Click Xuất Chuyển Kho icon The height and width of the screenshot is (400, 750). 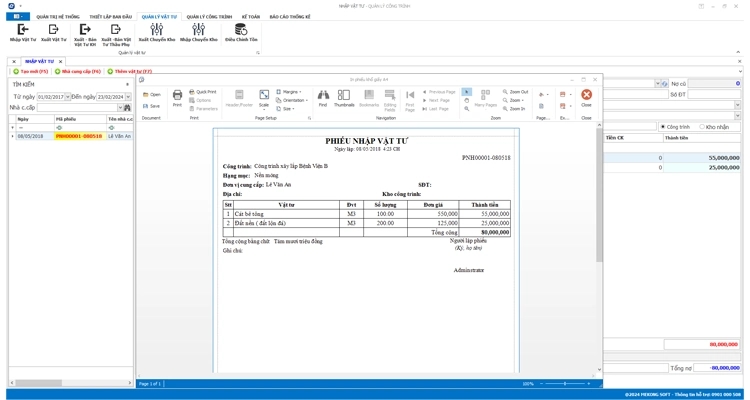pos(157,33)
